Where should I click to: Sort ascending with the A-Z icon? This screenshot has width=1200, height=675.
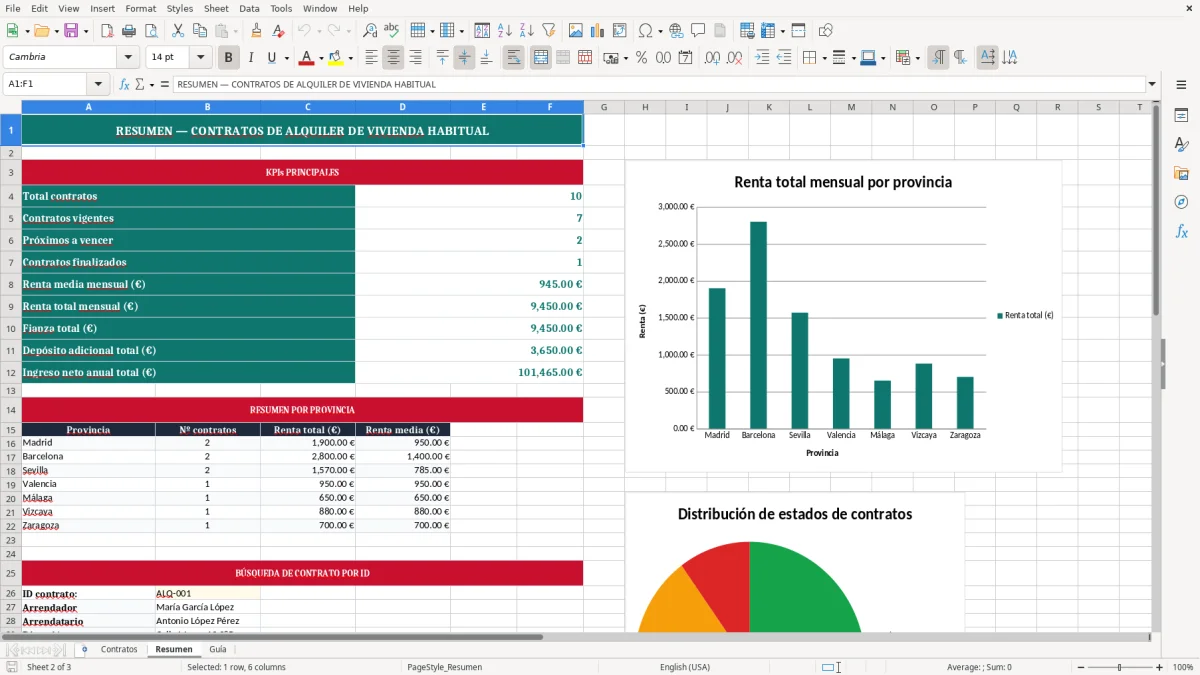(504, 31)
